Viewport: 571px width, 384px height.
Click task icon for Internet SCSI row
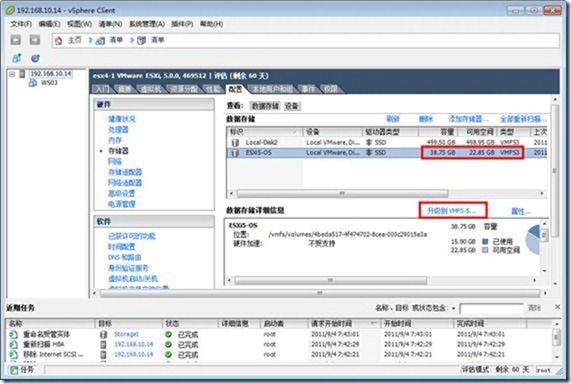tap(13, 354)
